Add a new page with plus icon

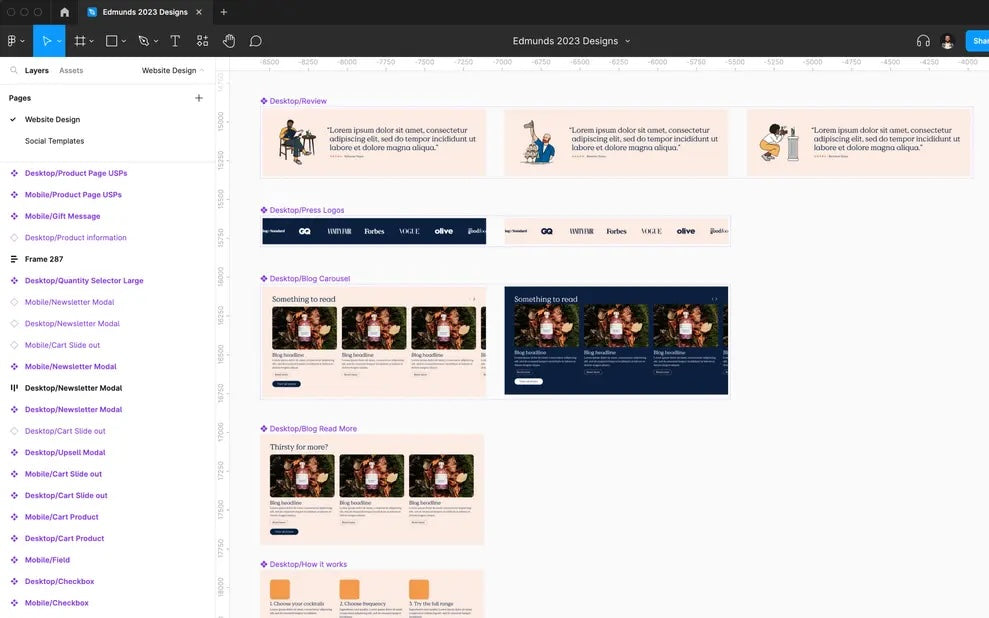(199, 98)
